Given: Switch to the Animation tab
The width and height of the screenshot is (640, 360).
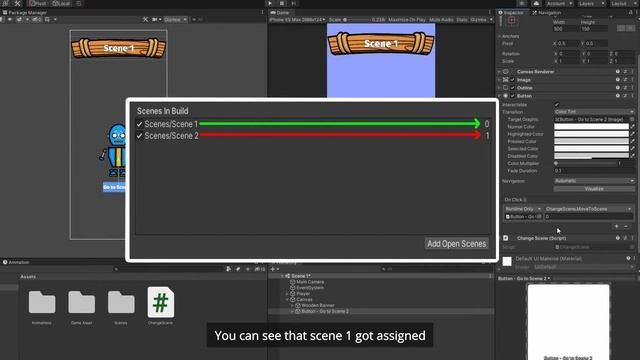Looking at the screenshot, I should [x=16, y=262].
